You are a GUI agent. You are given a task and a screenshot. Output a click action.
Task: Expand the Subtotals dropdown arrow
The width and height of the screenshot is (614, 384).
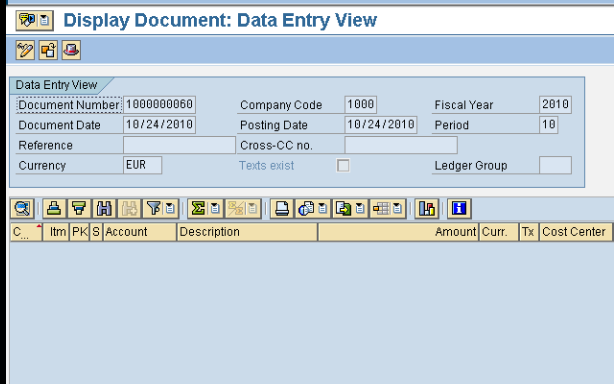tap(253, 208)
